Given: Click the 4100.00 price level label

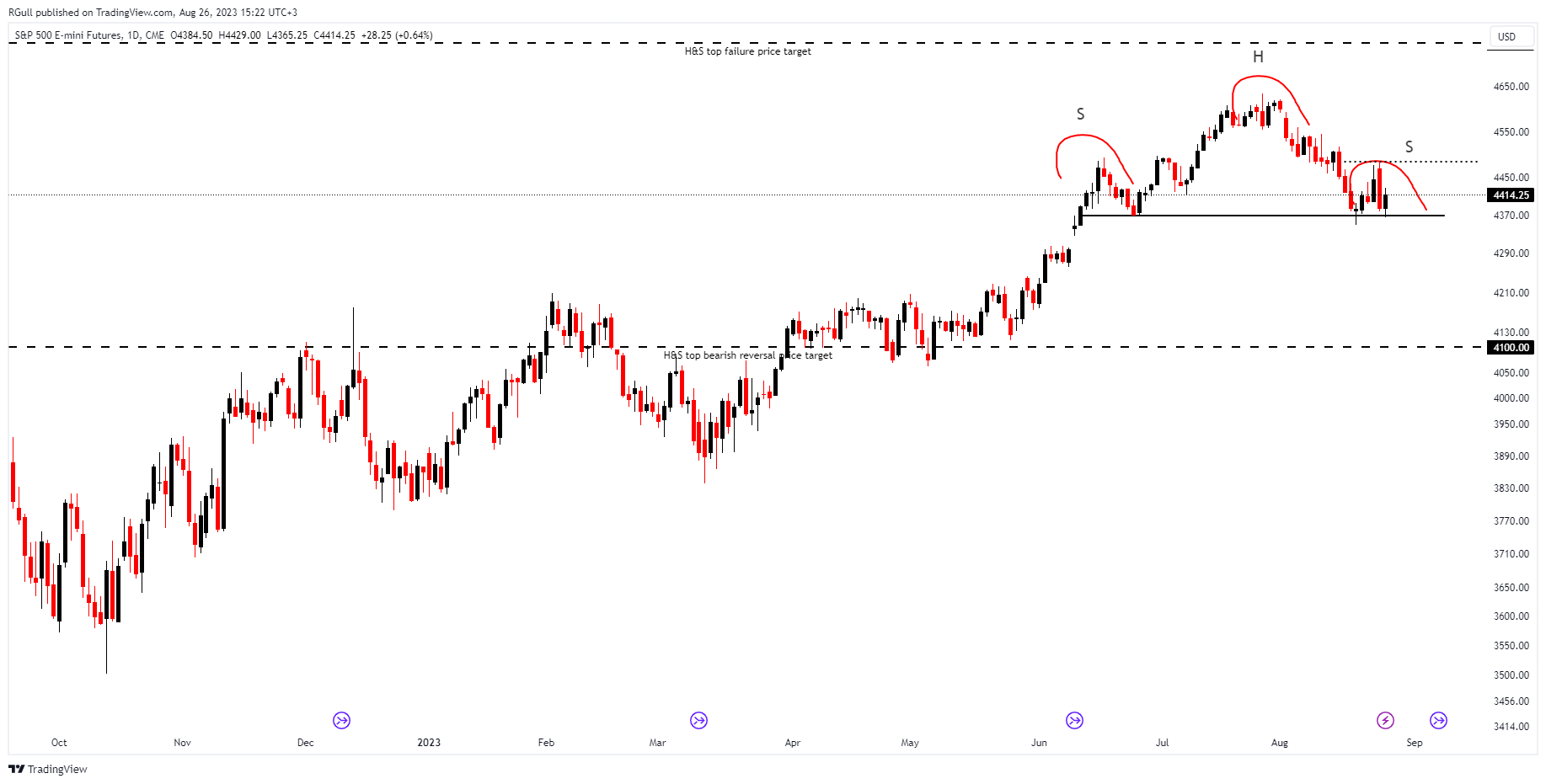Looking at the screenshot, I should click(1511, 347).
